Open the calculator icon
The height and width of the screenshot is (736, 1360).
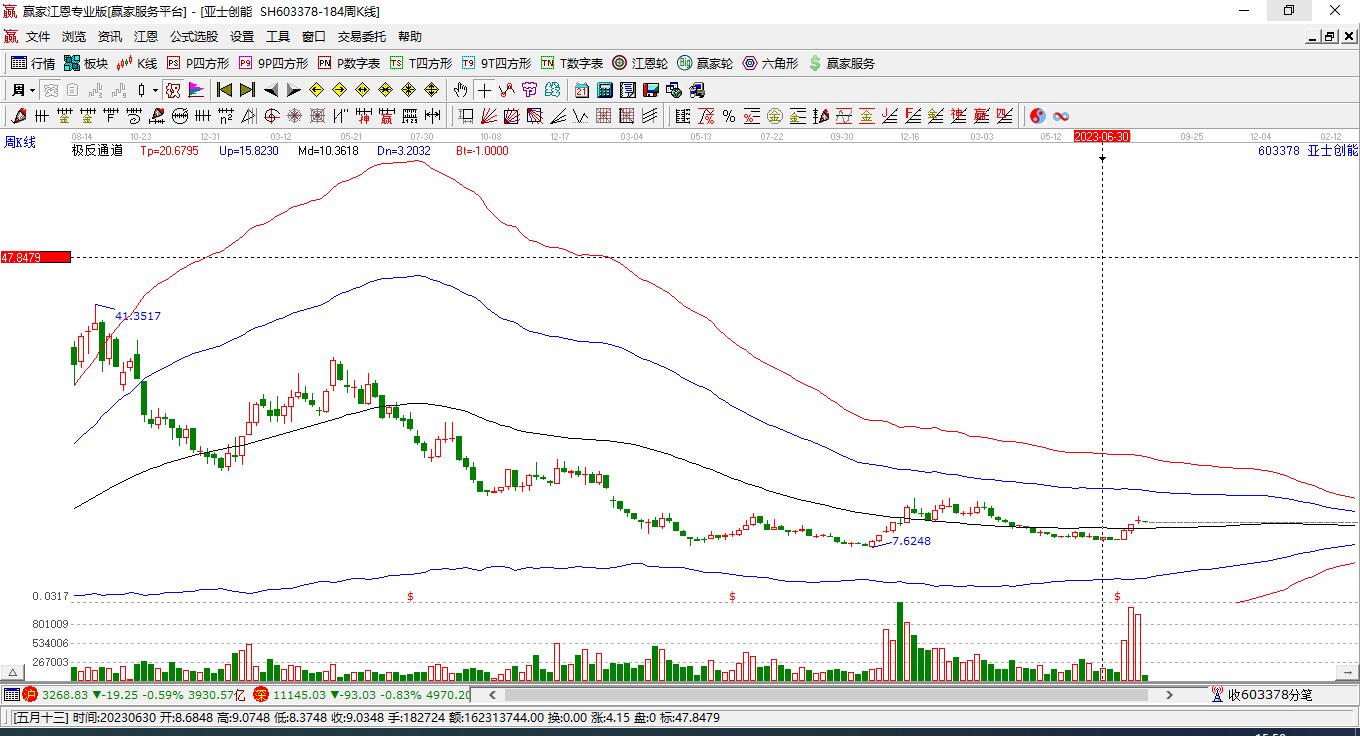(x=604, y=90)
